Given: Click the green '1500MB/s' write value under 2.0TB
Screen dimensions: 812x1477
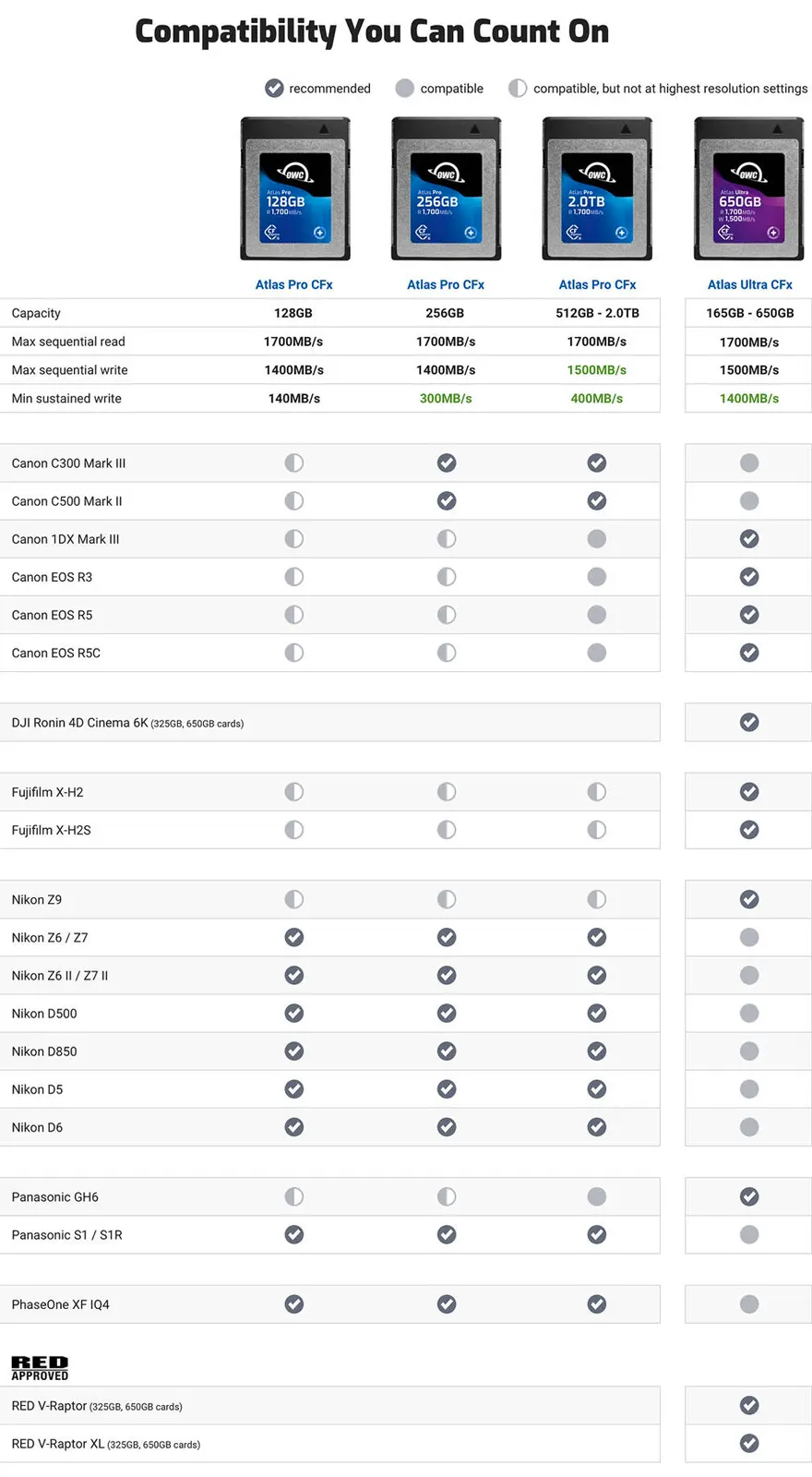Looking at the screenshot, I should [597, 370].
